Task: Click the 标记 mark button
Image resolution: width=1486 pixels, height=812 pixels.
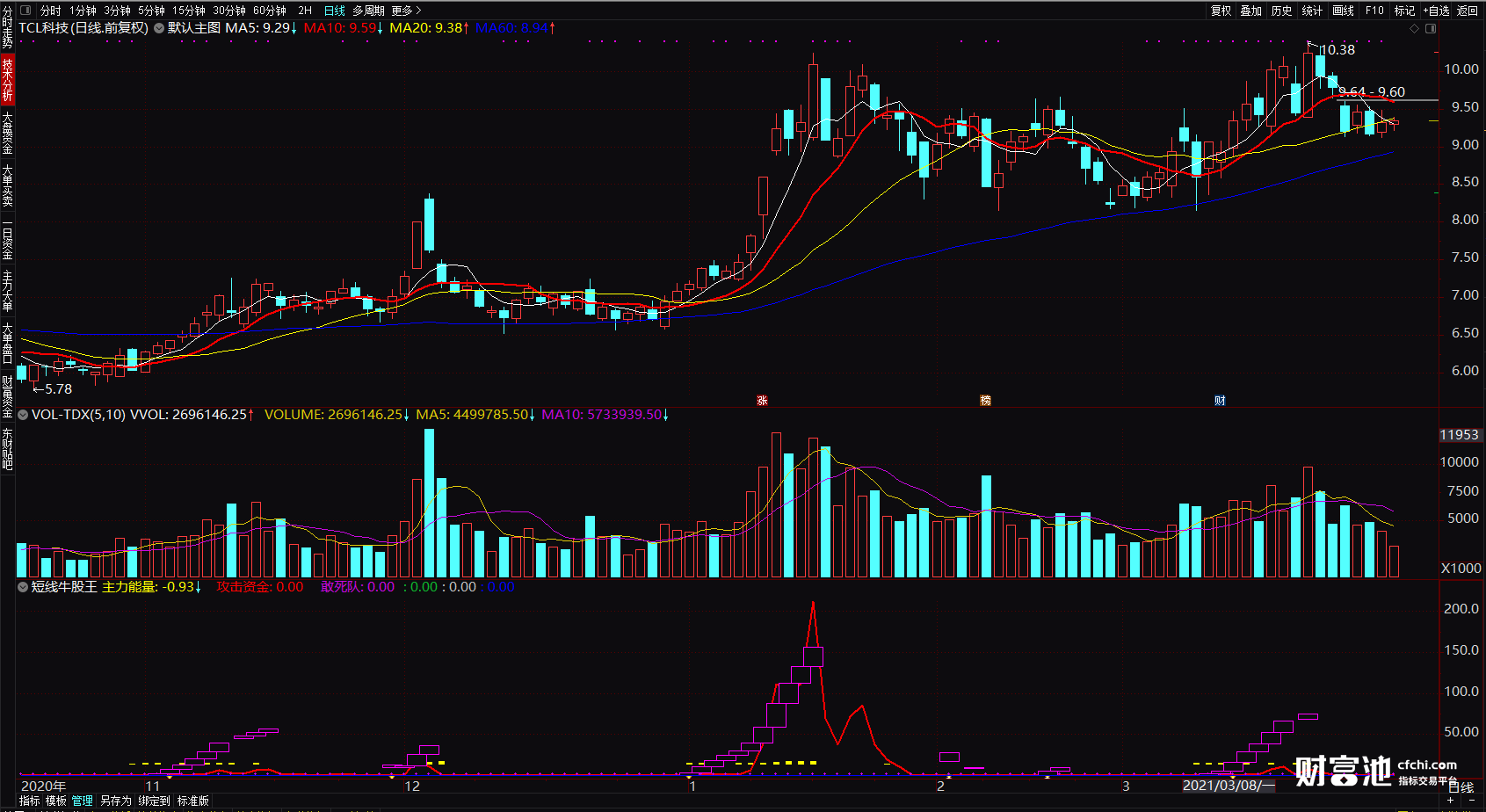Action: [x=1404, y=11]
